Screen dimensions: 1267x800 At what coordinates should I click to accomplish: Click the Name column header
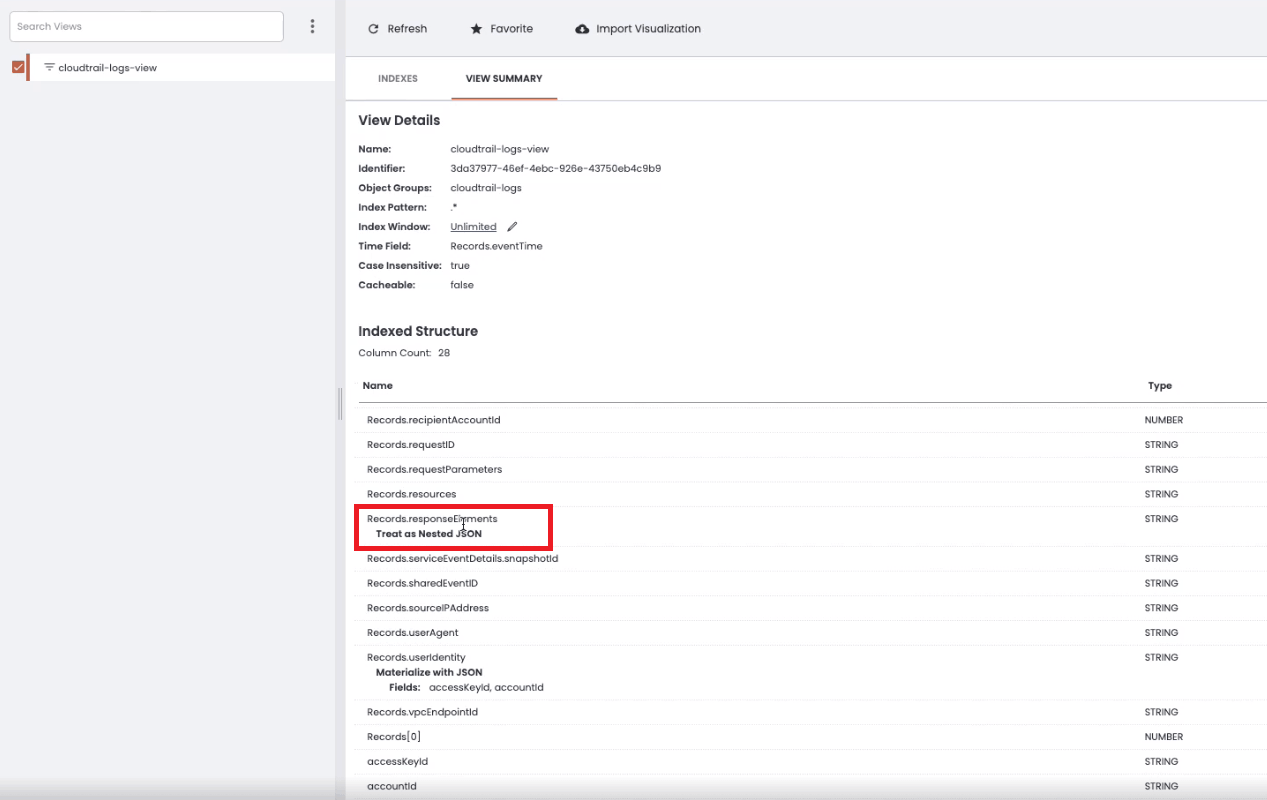coord(377,385)
